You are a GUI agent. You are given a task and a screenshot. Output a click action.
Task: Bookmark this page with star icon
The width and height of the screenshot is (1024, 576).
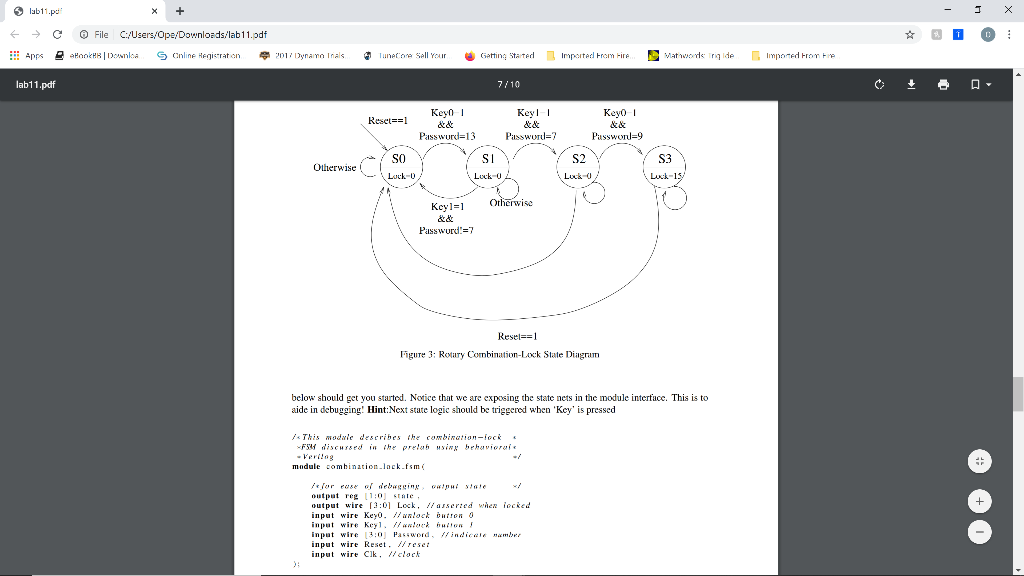click(909, 35)
